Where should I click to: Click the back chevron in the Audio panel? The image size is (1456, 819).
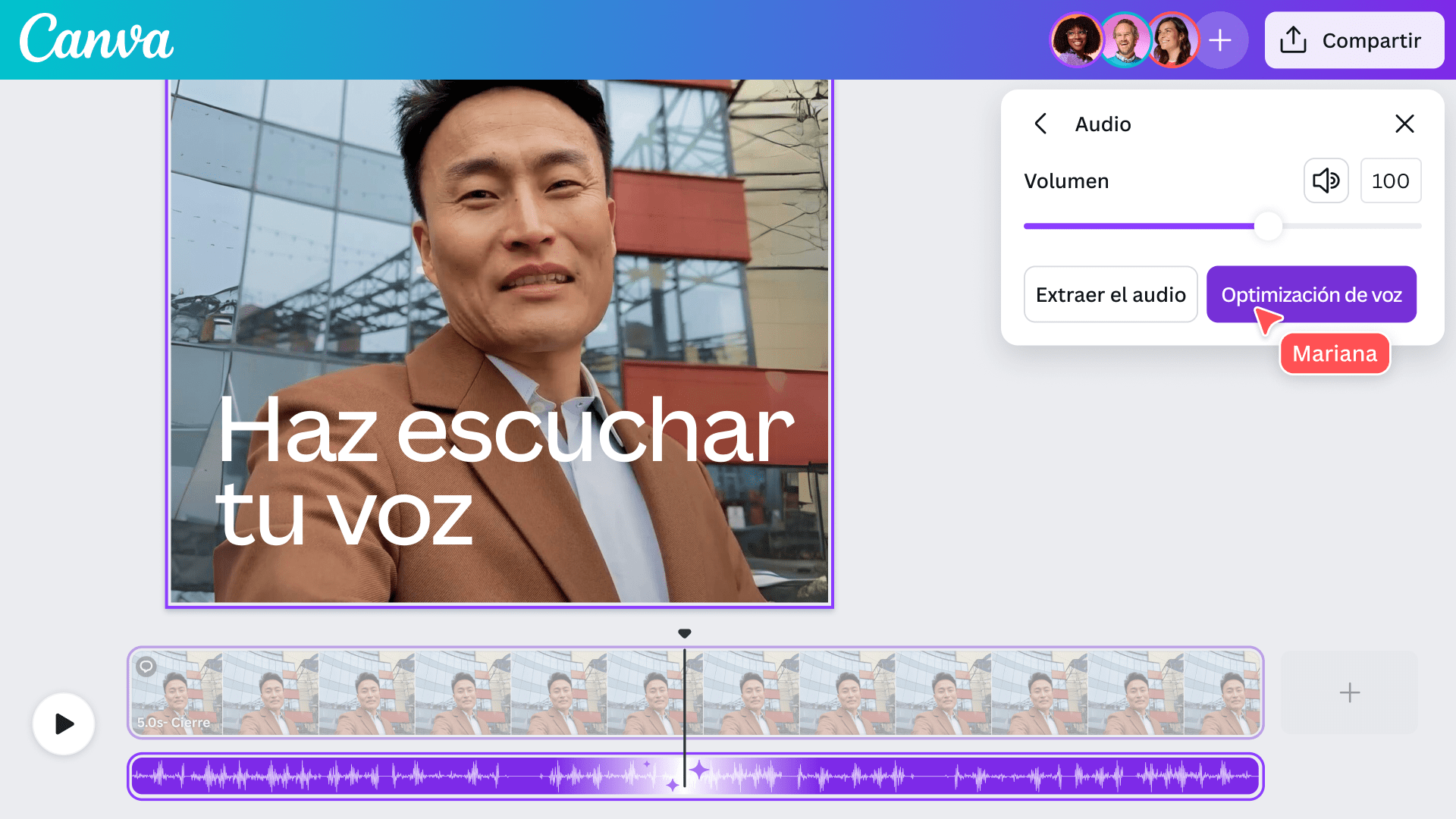[1040, 124]
